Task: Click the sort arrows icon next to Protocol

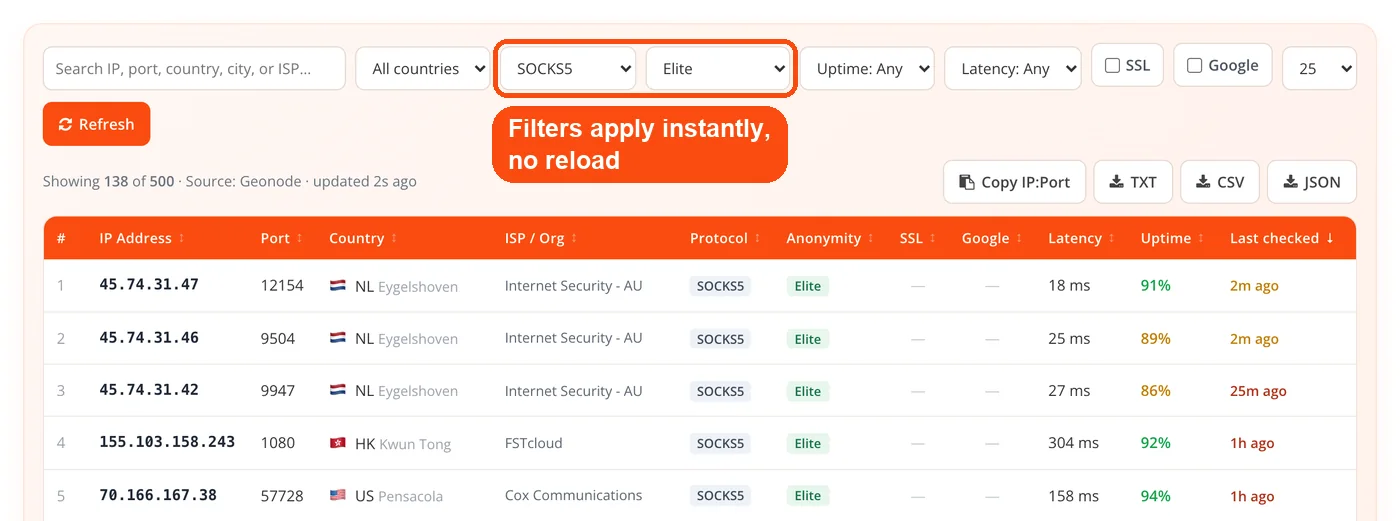Action: (757, 239)
